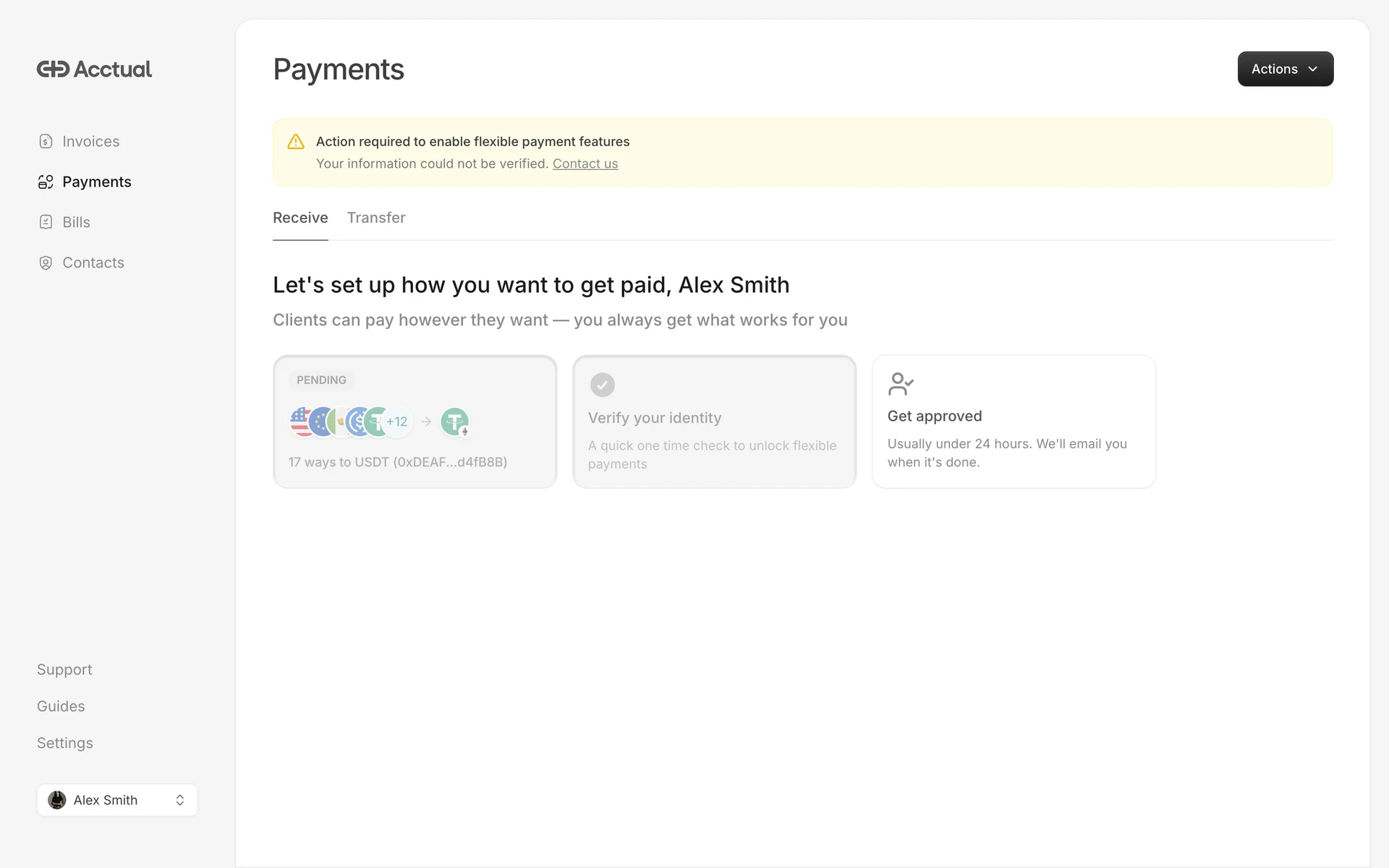Viewport: 1389px width, 868px height.
Task: Click the Acctual logo
Action: tap(94, 69)
